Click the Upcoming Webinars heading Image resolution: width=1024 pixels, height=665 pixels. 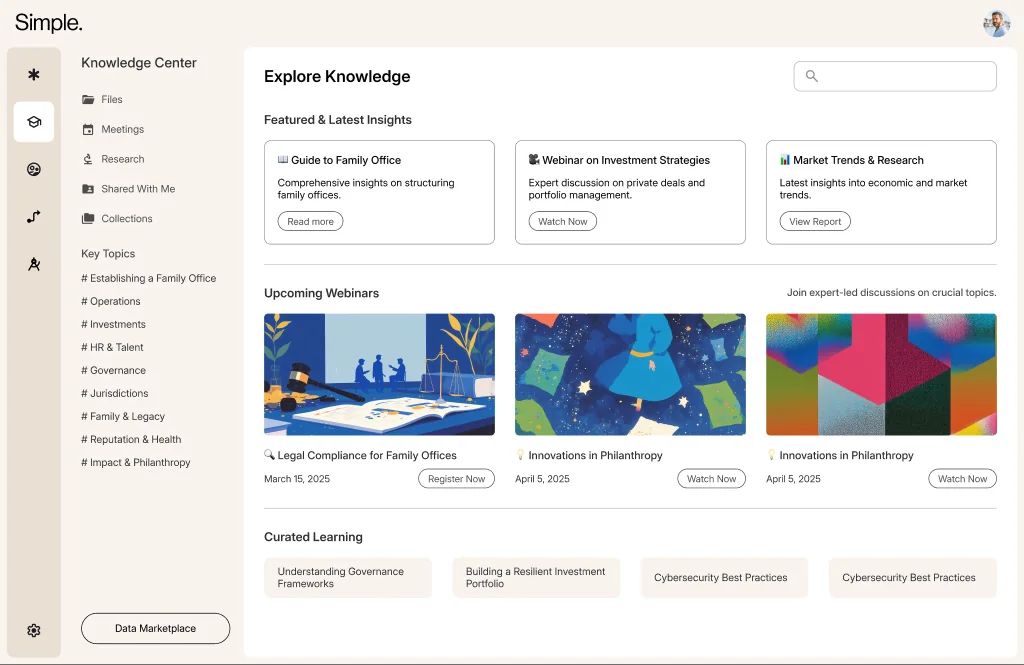pos(321,293)
